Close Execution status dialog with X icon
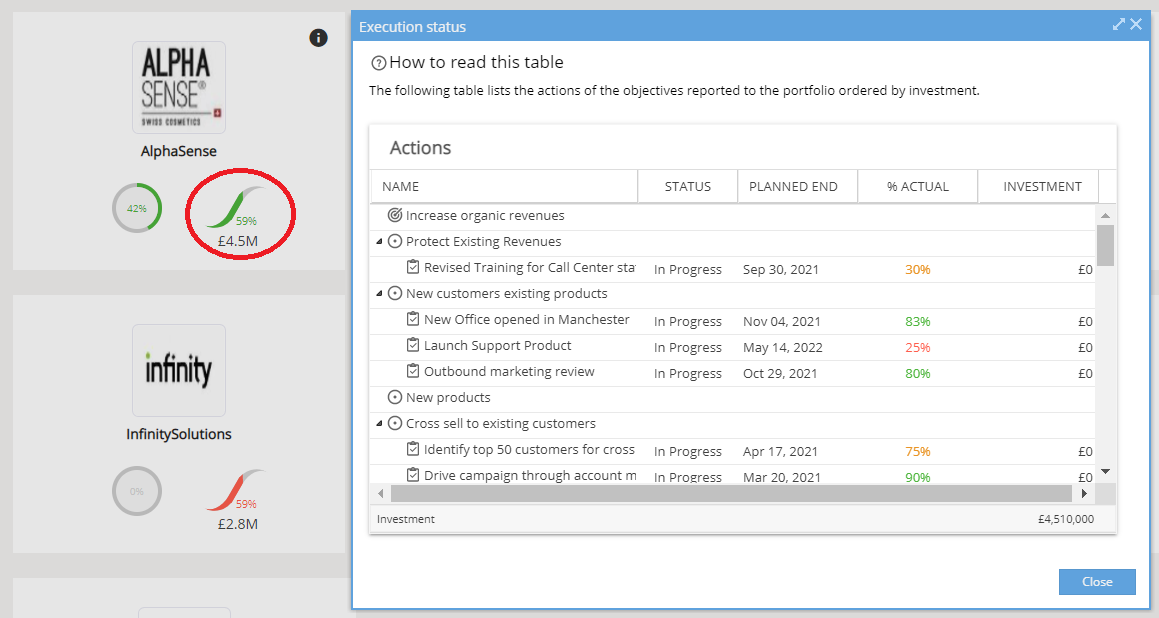The width and height of the screenshot is (1159, 618). (1136, 24)
